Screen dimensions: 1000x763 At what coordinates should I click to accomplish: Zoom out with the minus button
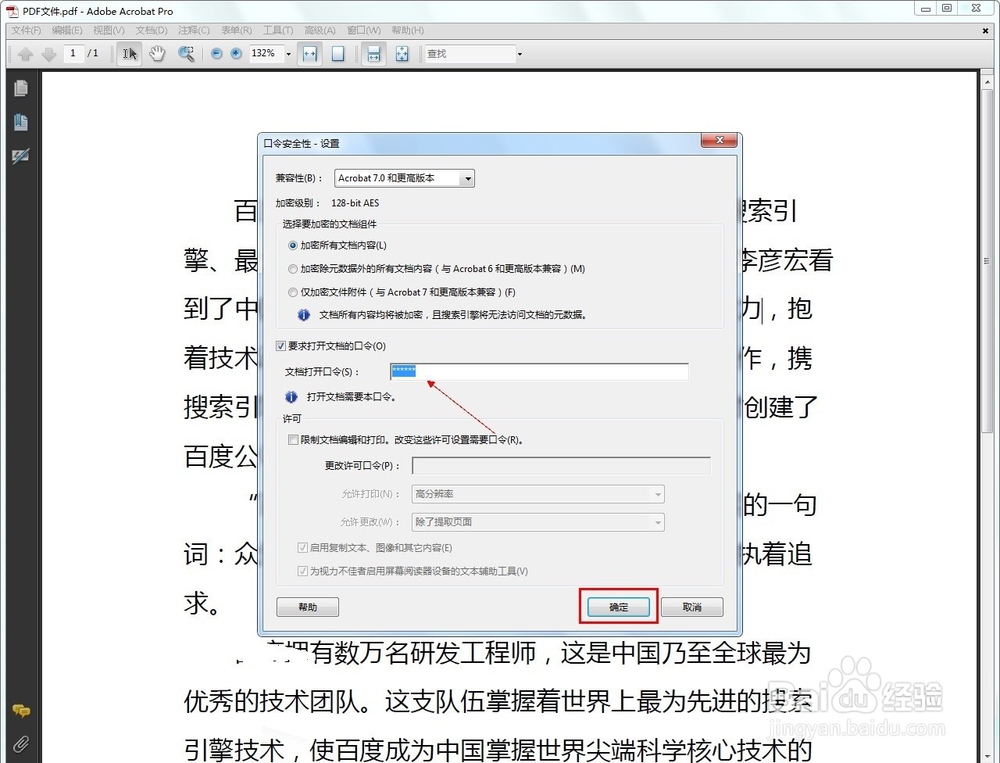click(x=216, y=54)
